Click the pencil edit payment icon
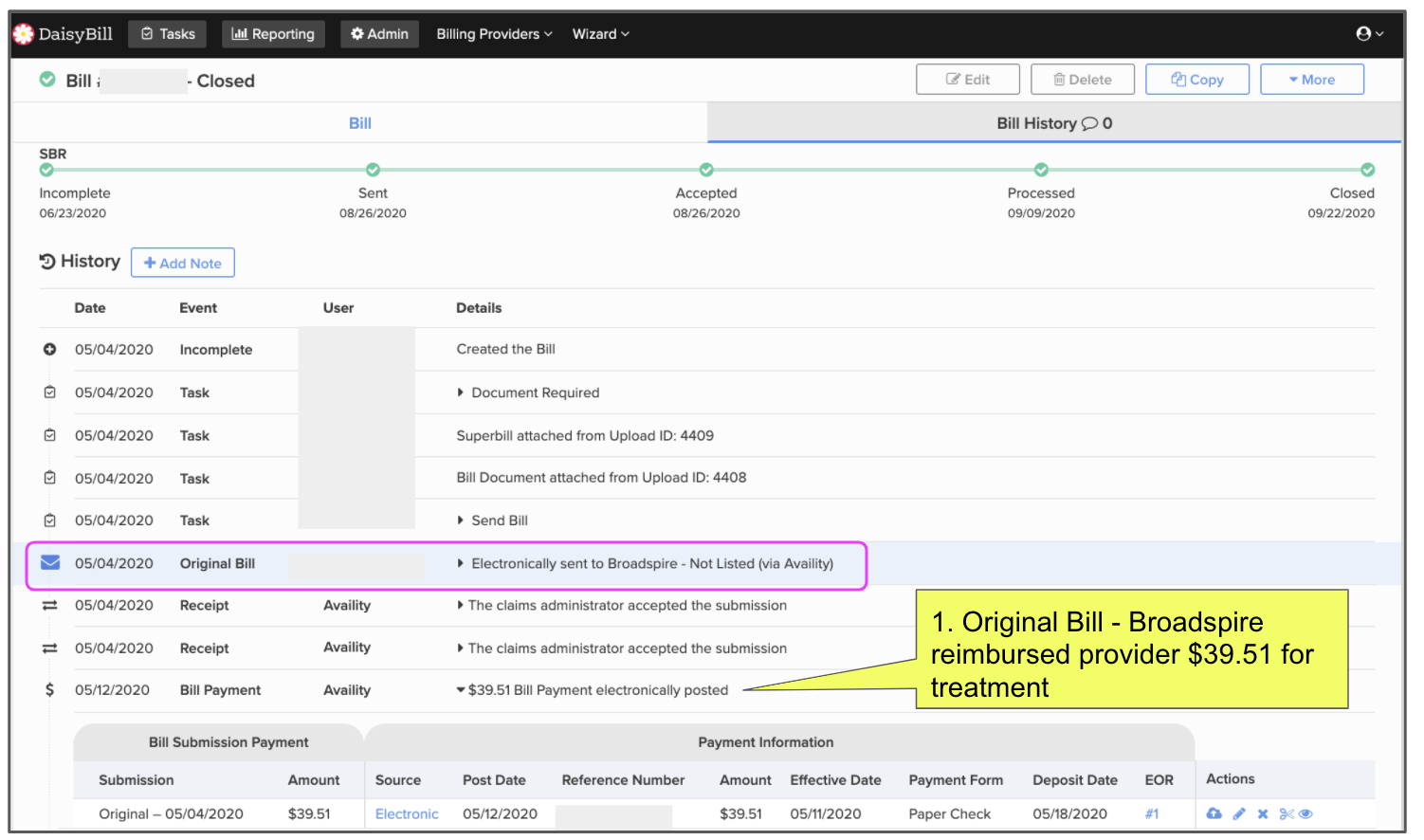1424x840 pixels. coord(1239,813)
